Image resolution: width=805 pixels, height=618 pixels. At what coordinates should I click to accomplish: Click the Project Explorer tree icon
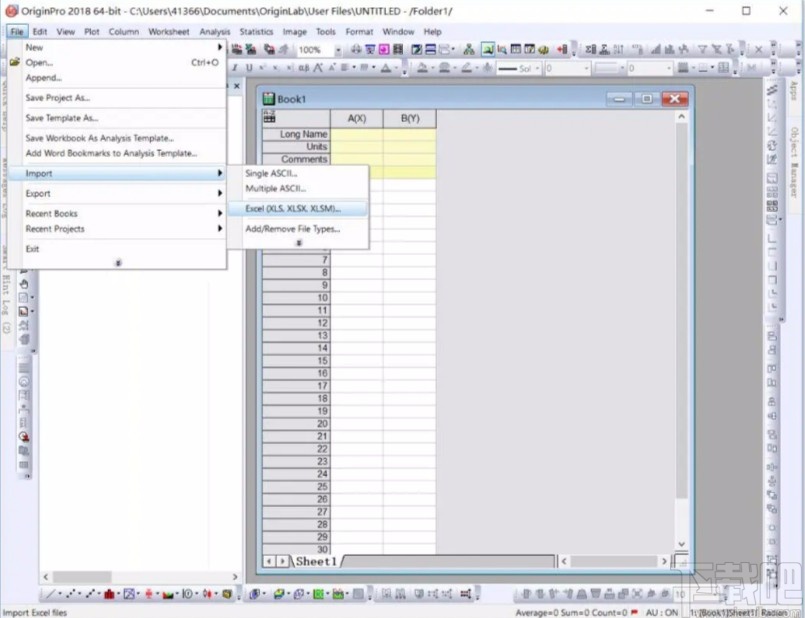pyautogui.click(x=468, y=49)
